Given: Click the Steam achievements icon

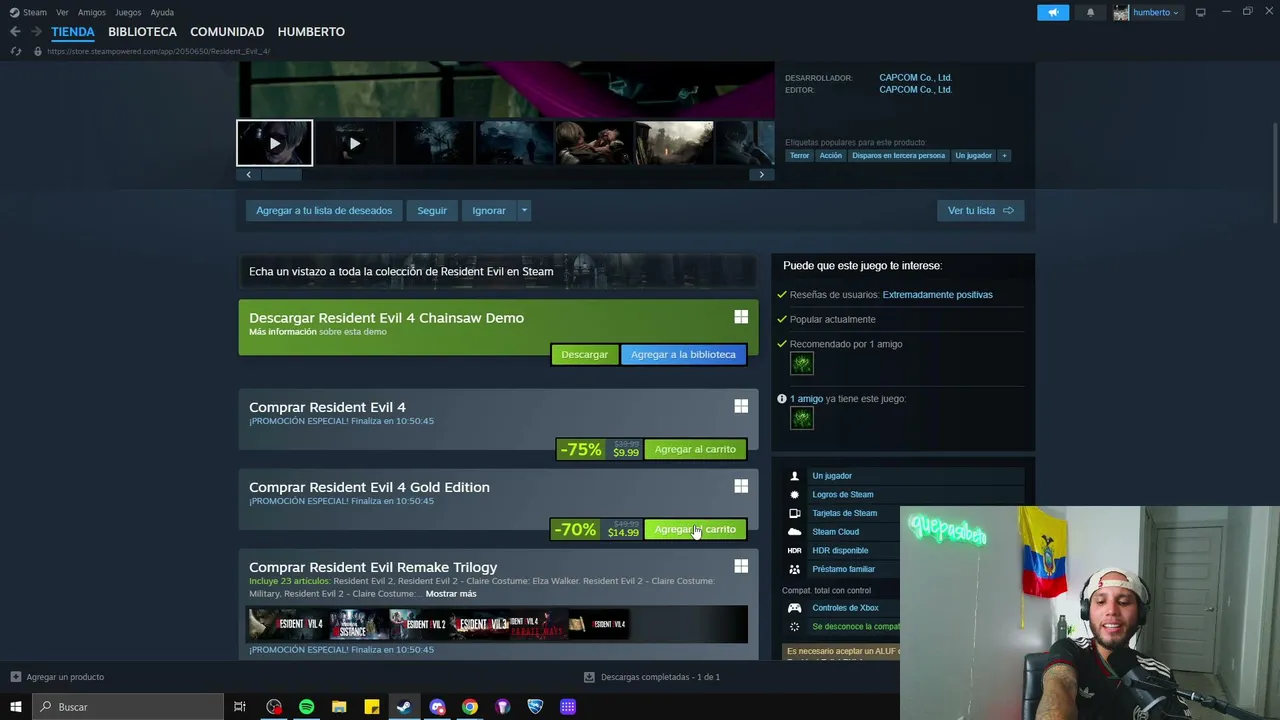Looking at the screenshot, I should point(795,494).
